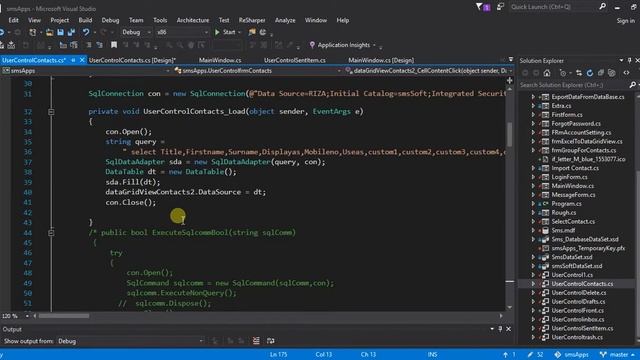Close the Output panel
The width and height of the screenshot is (640, 360).
pyautogui.click(x=509, y=329)
